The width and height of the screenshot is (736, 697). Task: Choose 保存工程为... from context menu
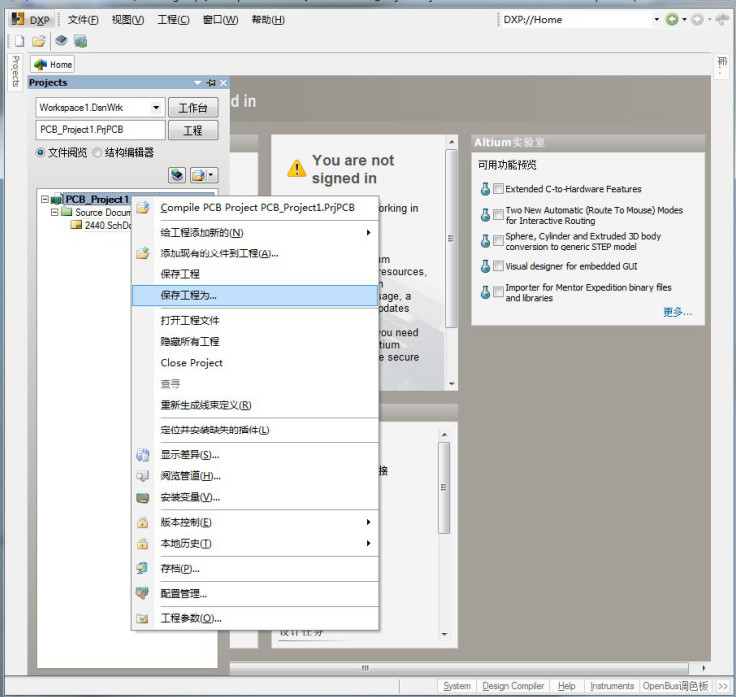tap(255, 295)
